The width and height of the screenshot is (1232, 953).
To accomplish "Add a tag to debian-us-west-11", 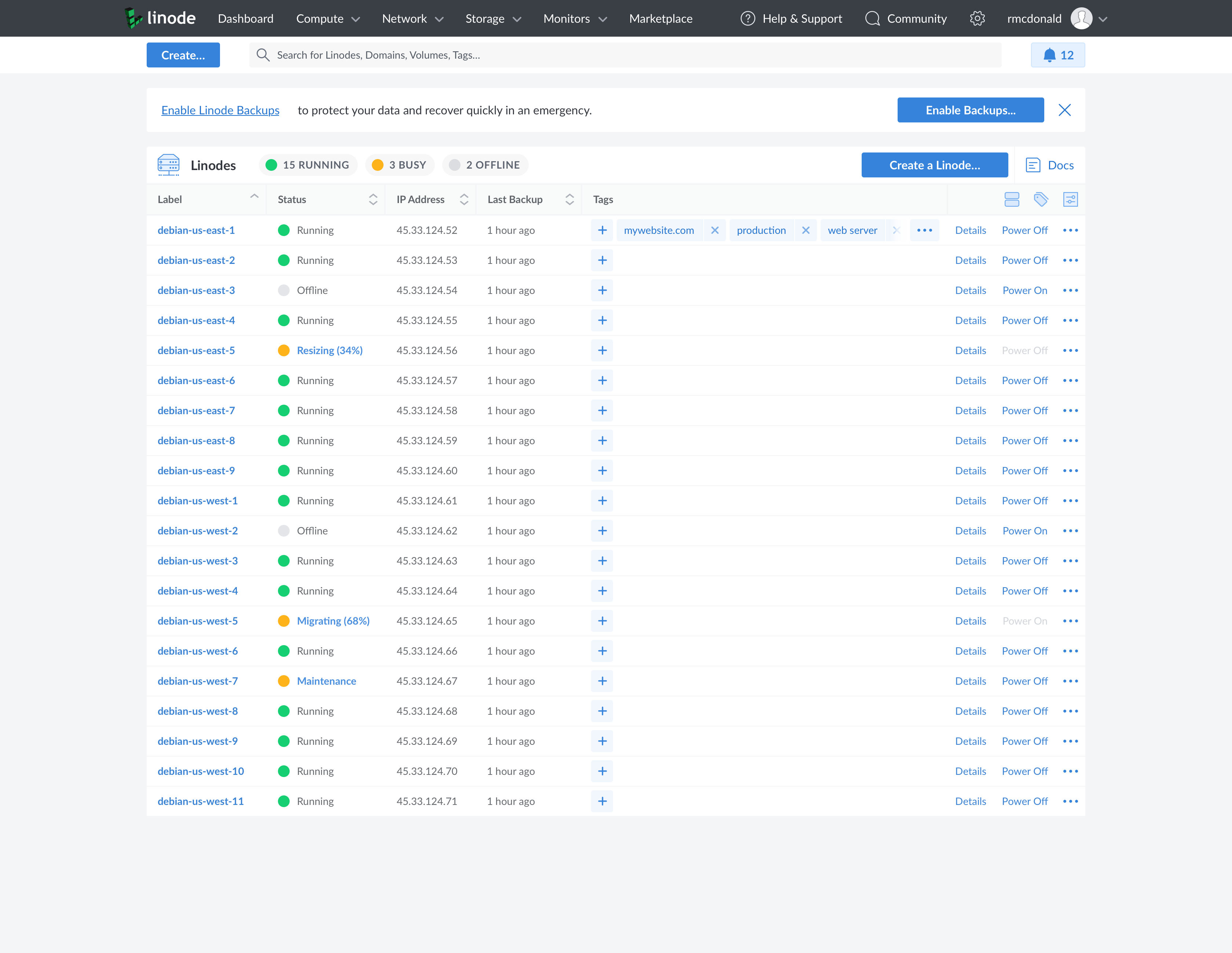I will coord(602,801).
